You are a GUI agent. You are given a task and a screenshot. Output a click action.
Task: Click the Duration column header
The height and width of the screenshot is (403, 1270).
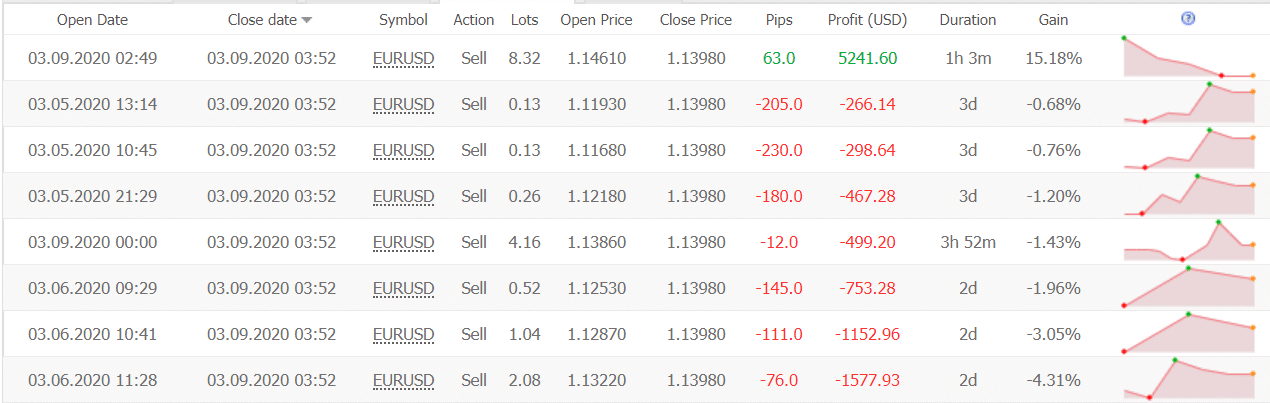coord(968,20)
